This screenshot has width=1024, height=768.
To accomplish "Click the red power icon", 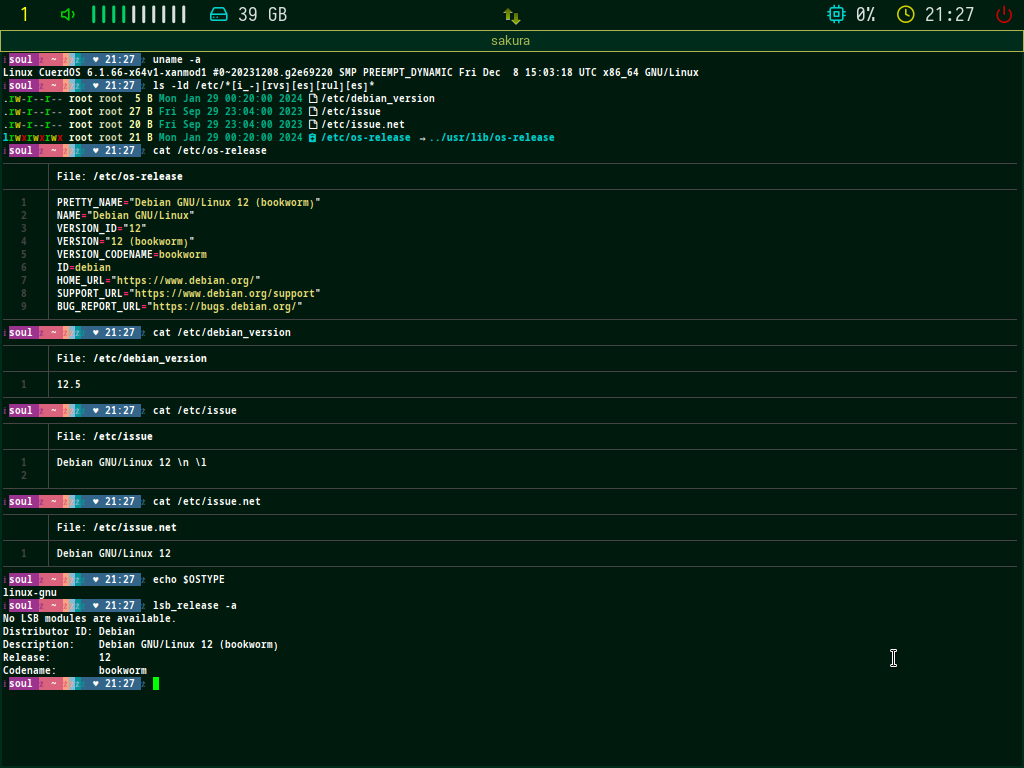I will (1004, 14).
